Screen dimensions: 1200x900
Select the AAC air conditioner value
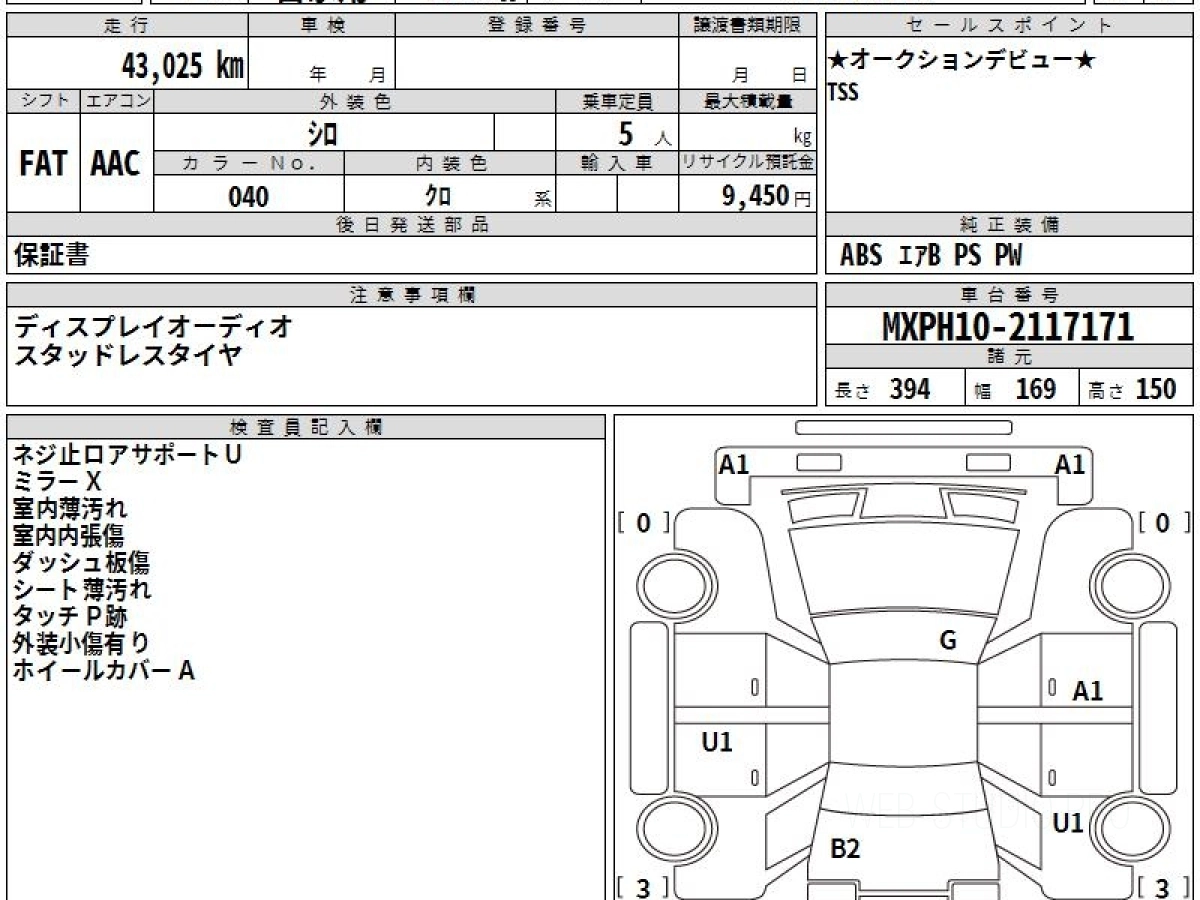click(x=116, y=163)
